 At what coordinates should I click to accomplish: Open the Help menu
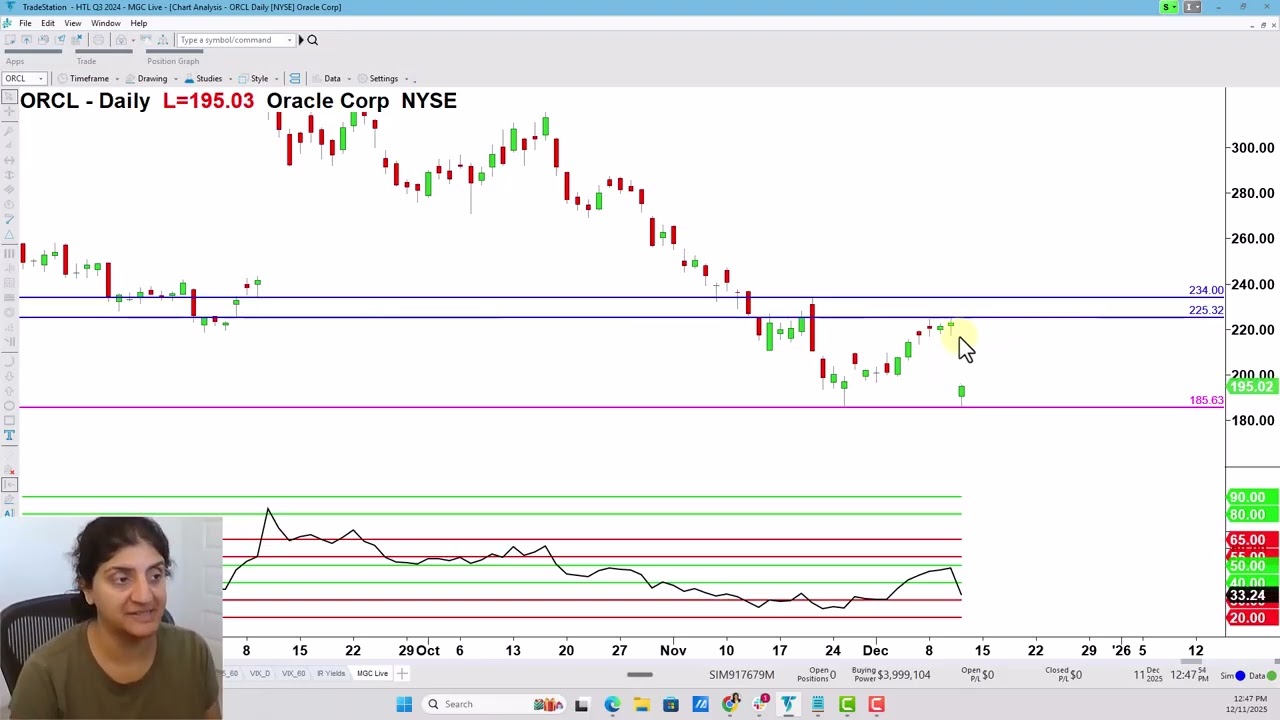[139, 23]
